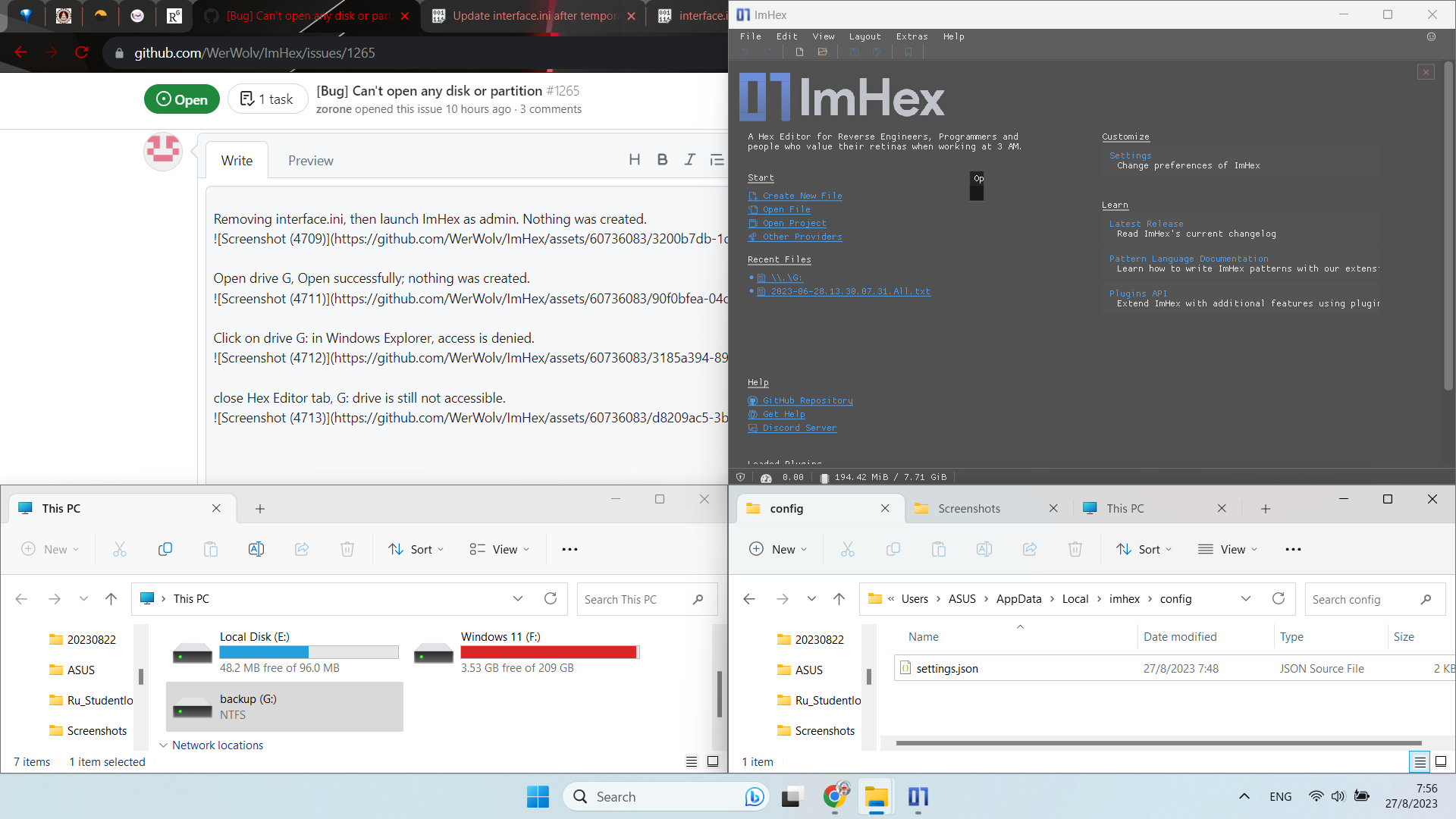Open ImHex from the Windows taskbar
The image size is (1456, 819).
(x=918, y=797)
